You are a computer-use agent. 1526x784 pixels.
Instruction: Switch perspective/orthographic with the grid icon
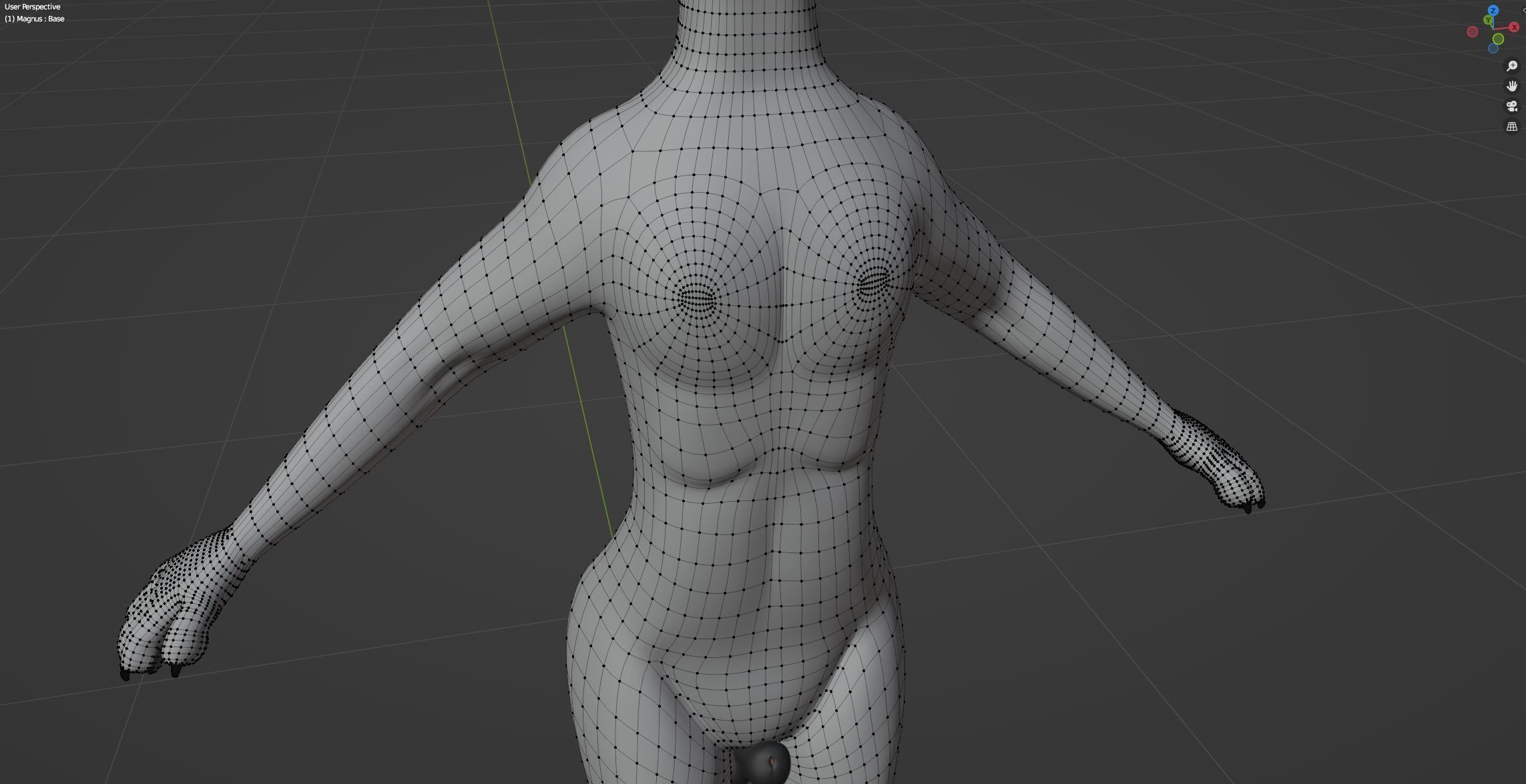[x=1512, y=126]
